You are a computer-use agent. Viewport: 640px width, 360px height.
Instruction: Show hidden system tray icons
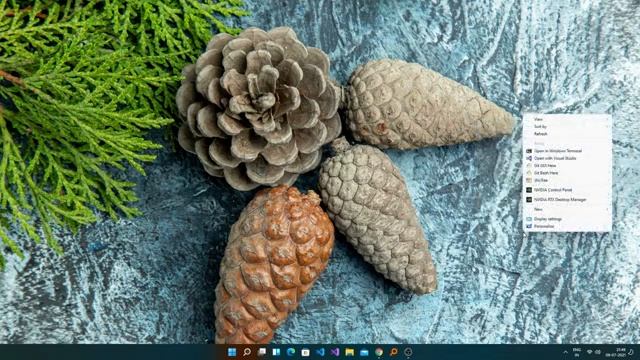click(565, 352)
